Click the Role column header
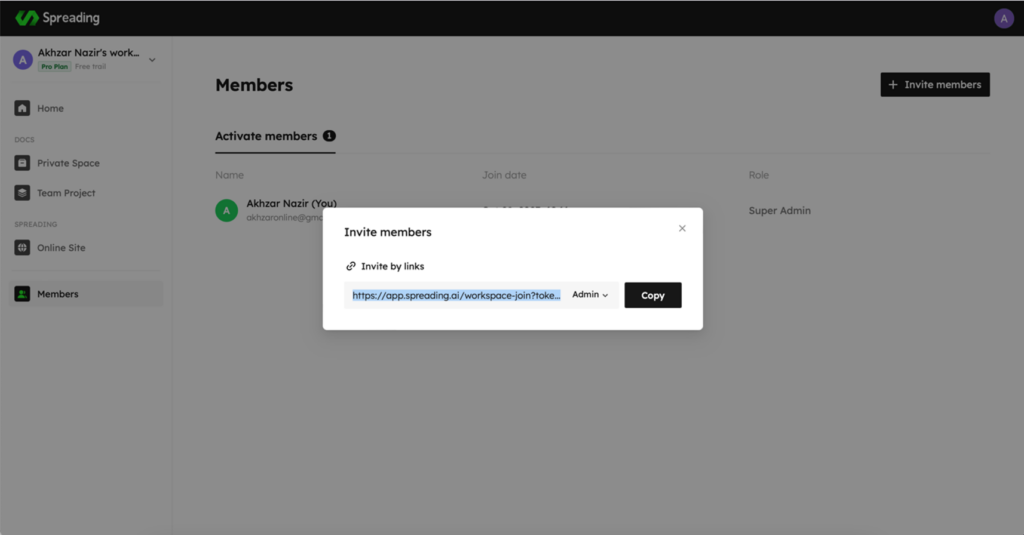 (758, 175)
